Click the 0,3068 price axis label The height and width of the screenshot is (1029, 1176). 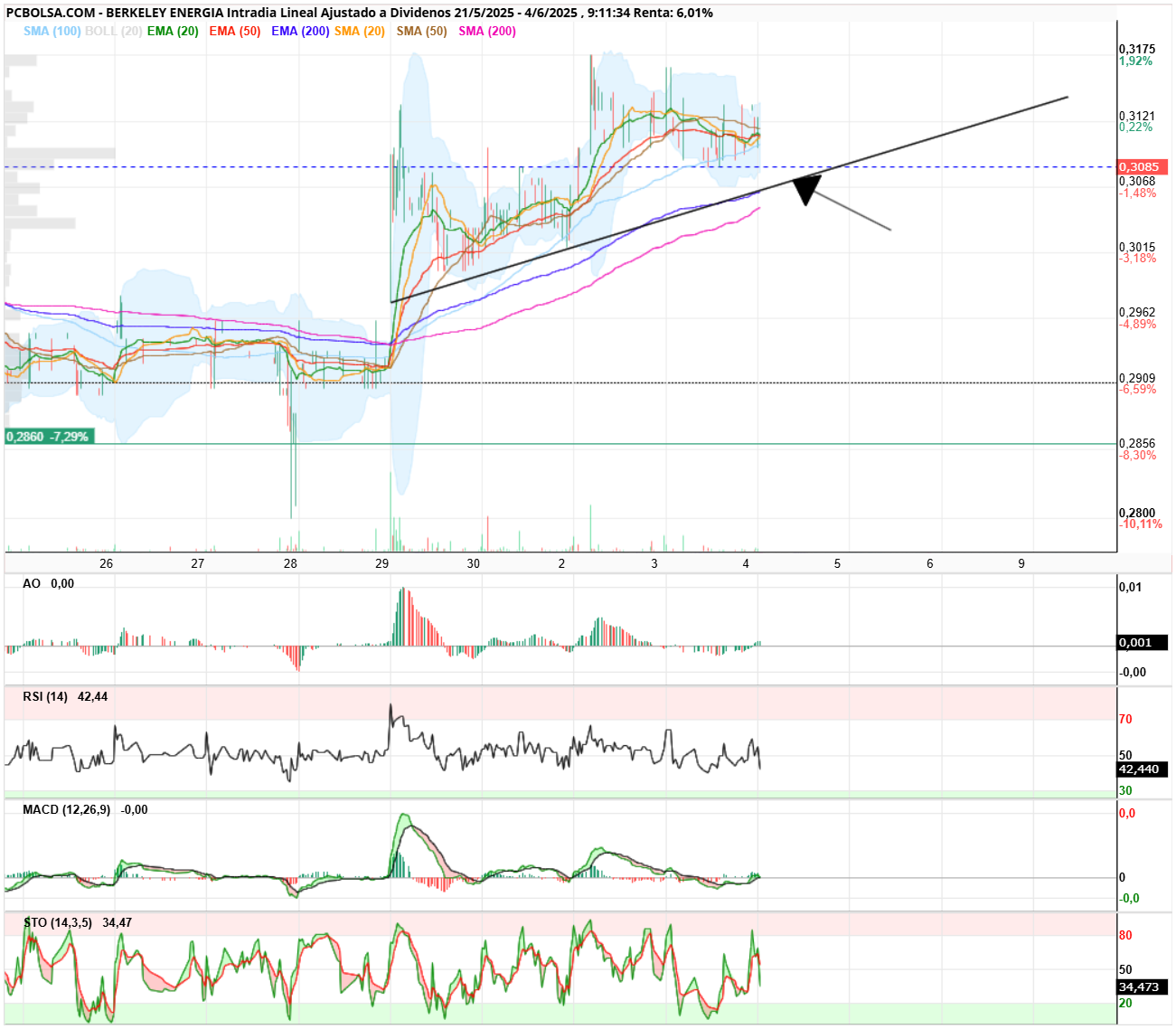click(1137, 181)
